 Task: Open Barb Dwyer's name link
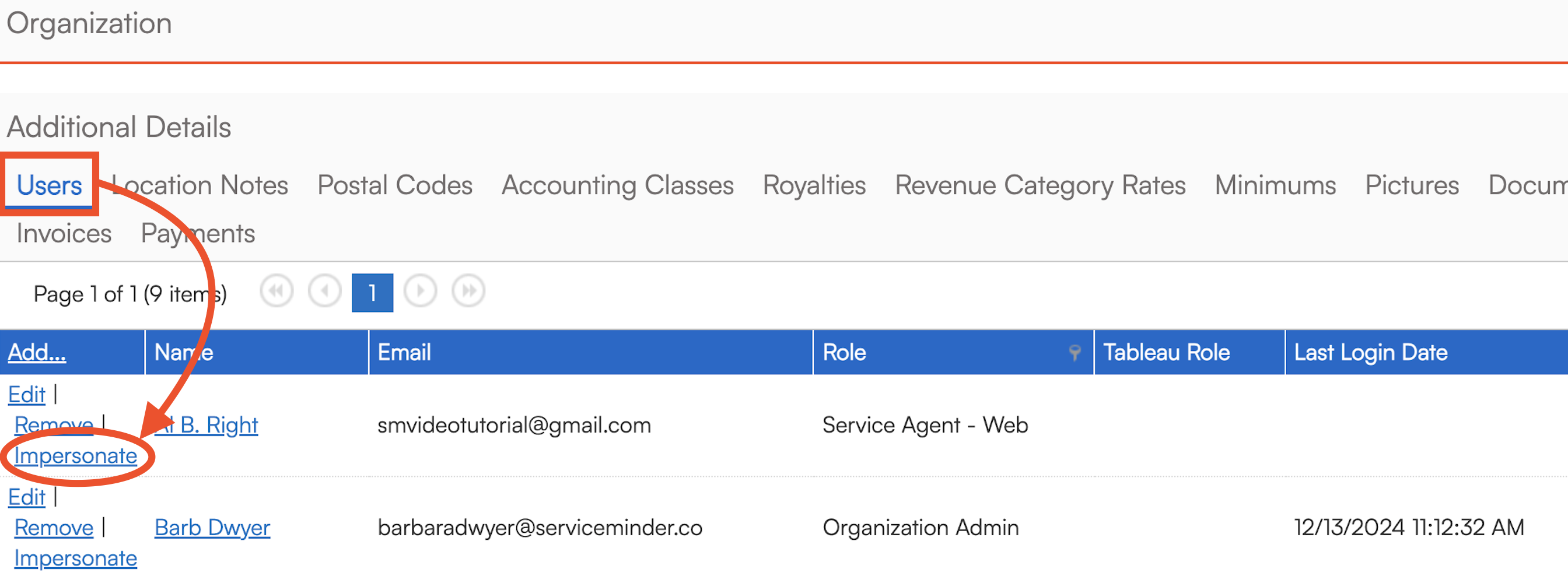tap(212, 528)
